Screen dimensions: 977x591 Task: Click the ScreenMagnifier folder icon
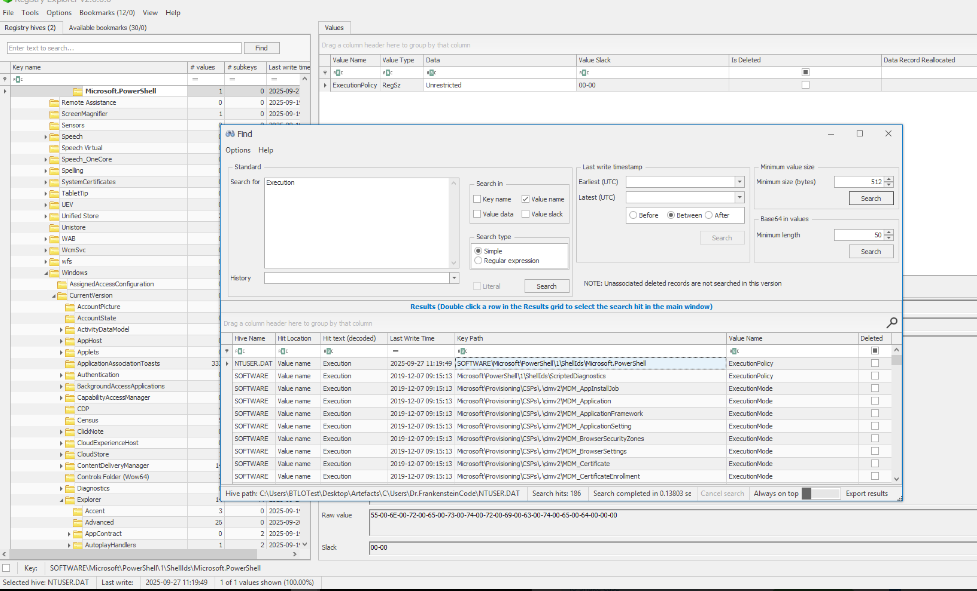[54, 114]
